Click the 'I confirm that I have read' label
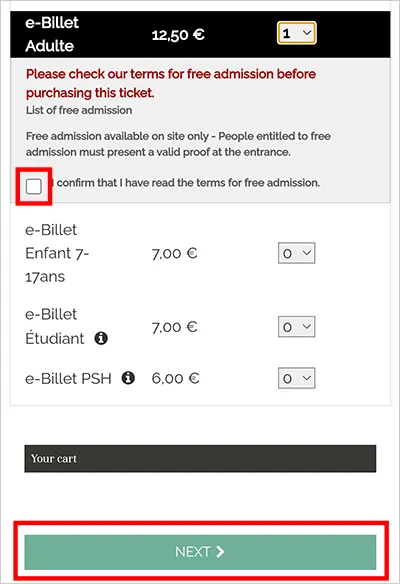This screenshot has width=400, height=584. 186,183
